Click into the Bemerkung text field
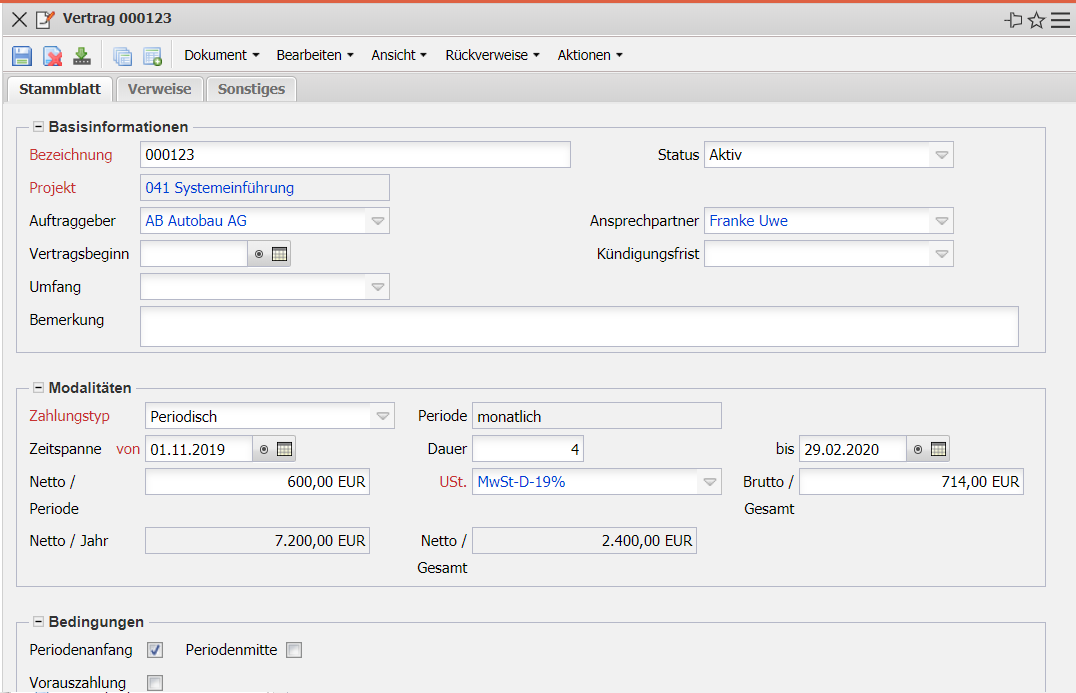Image resolution: width=1076 pixels, height=693 pixels. click(578, 327)
